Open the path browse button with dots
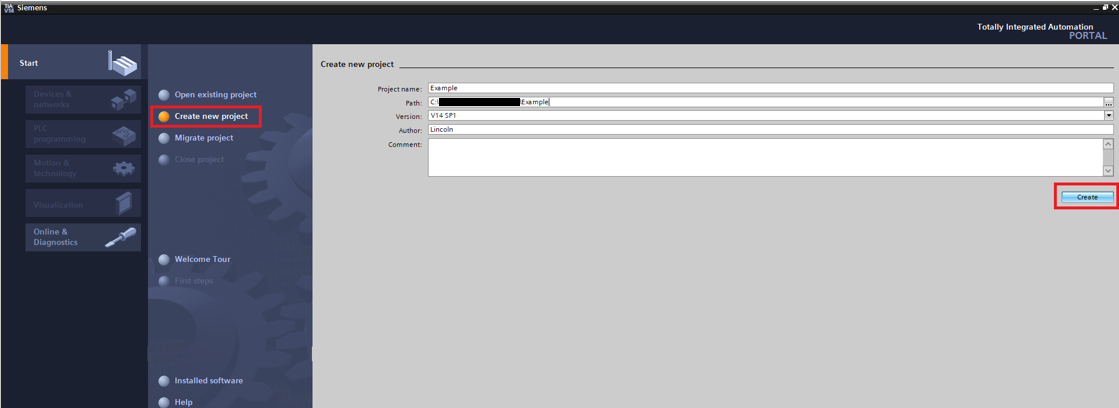This screenshot has height=408, width=1119. pyautogui.click(x=1108, y=102)
